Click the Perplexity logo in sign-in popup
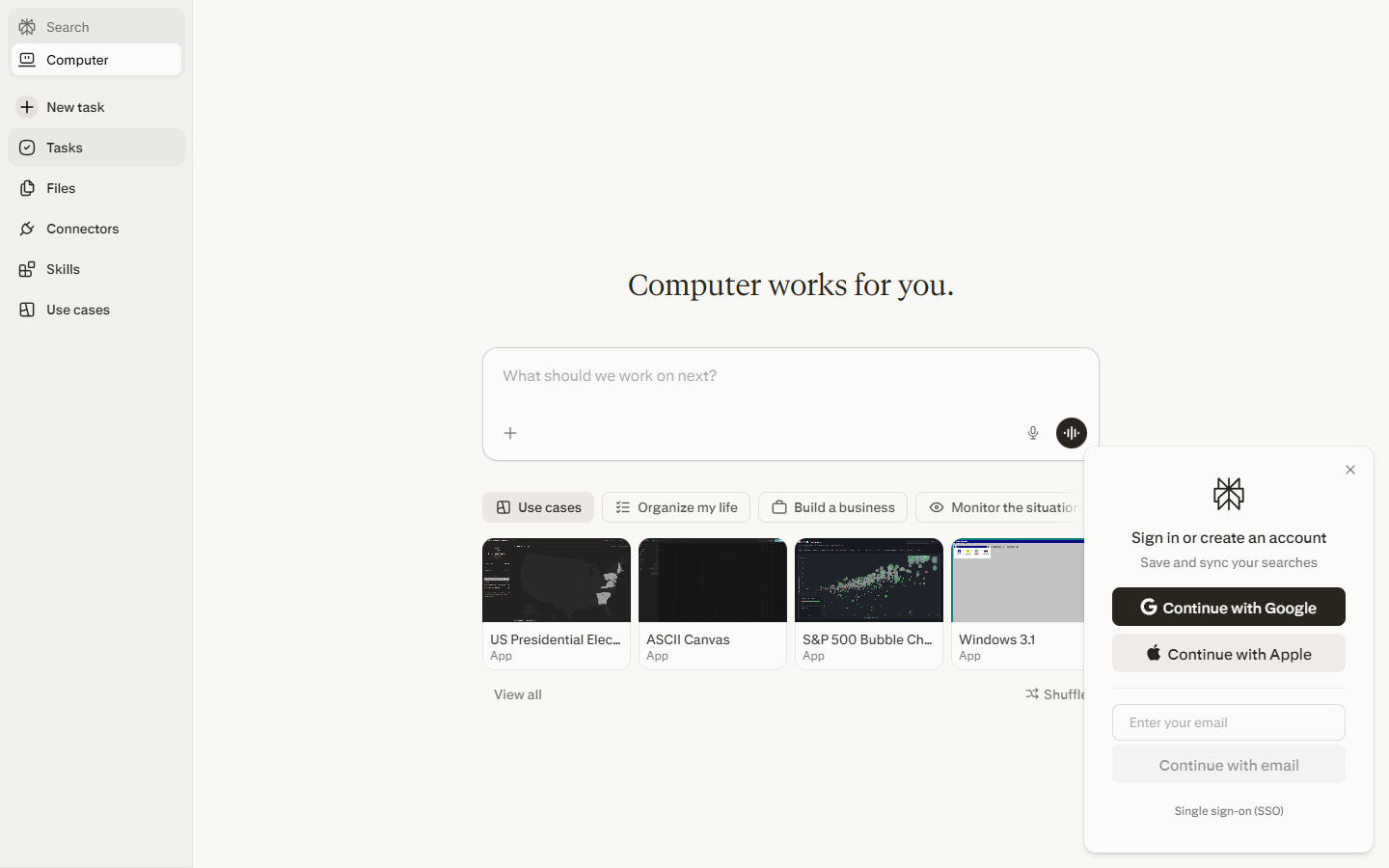1389x868 pixels. click(x=1229, y=494)
